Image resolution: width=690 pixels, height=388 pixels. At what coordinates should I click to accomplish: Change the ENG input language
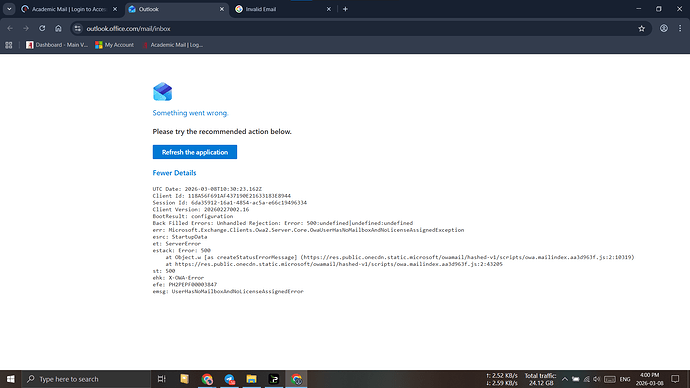[625, 379]
